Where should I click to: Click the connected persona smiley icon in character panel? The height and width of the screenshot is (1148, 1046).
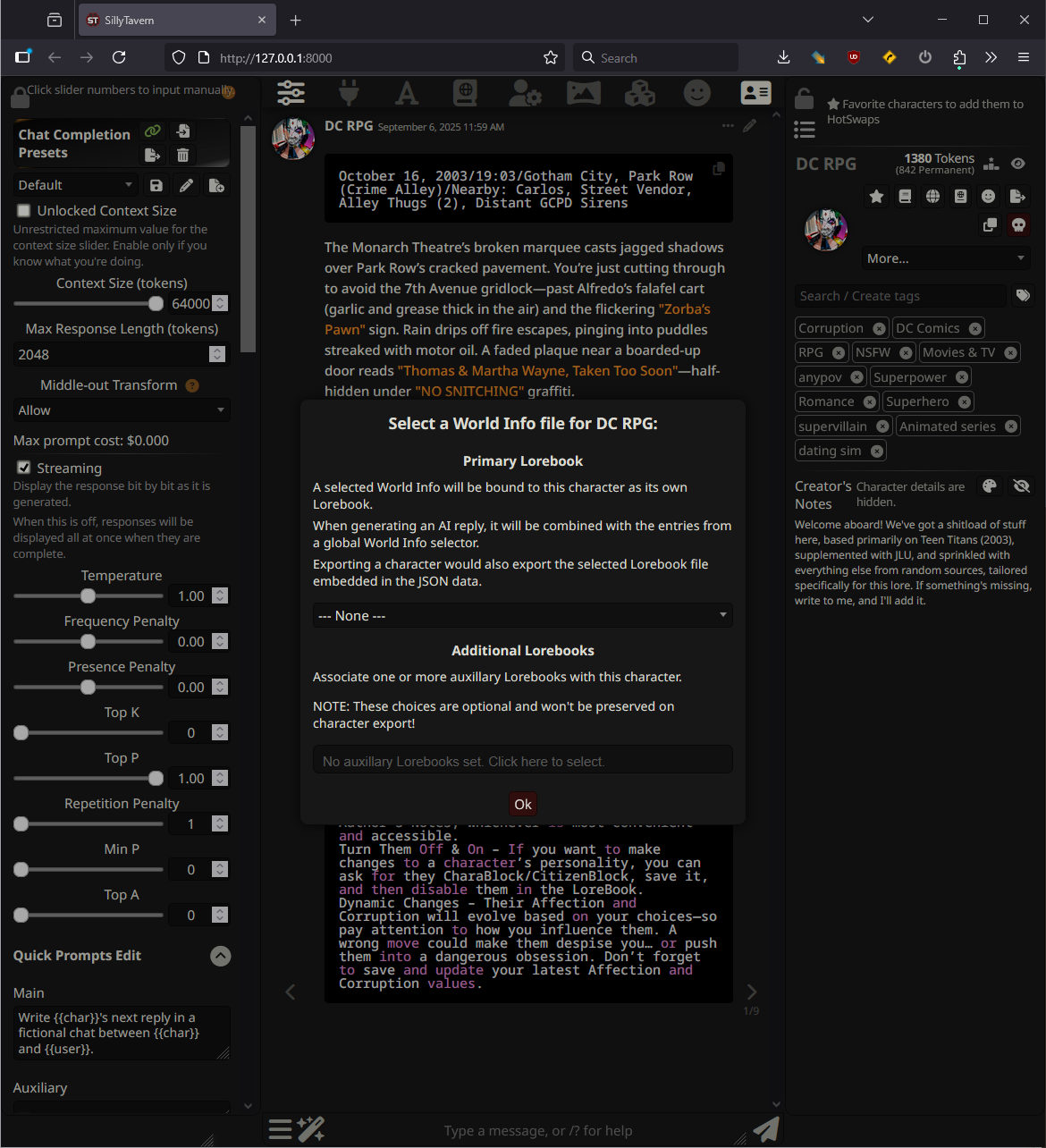coord(988,197)
